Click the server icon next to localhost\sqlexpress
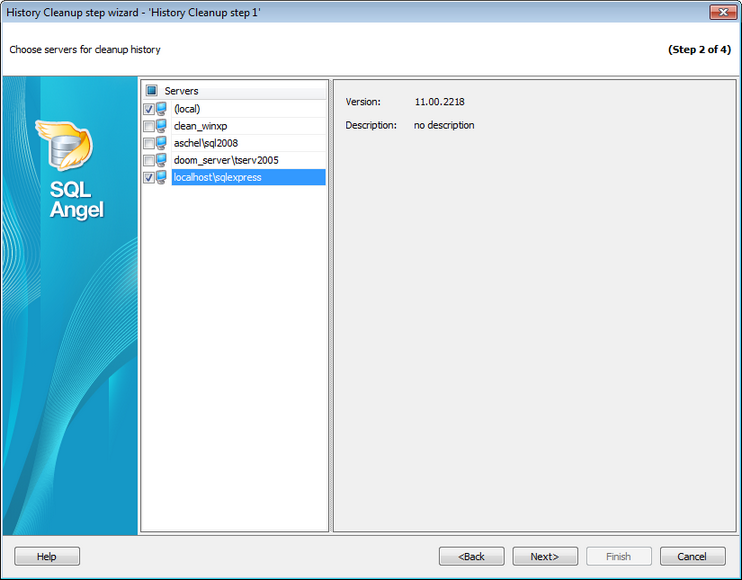 pyautogui.click(x=161, y=177)
